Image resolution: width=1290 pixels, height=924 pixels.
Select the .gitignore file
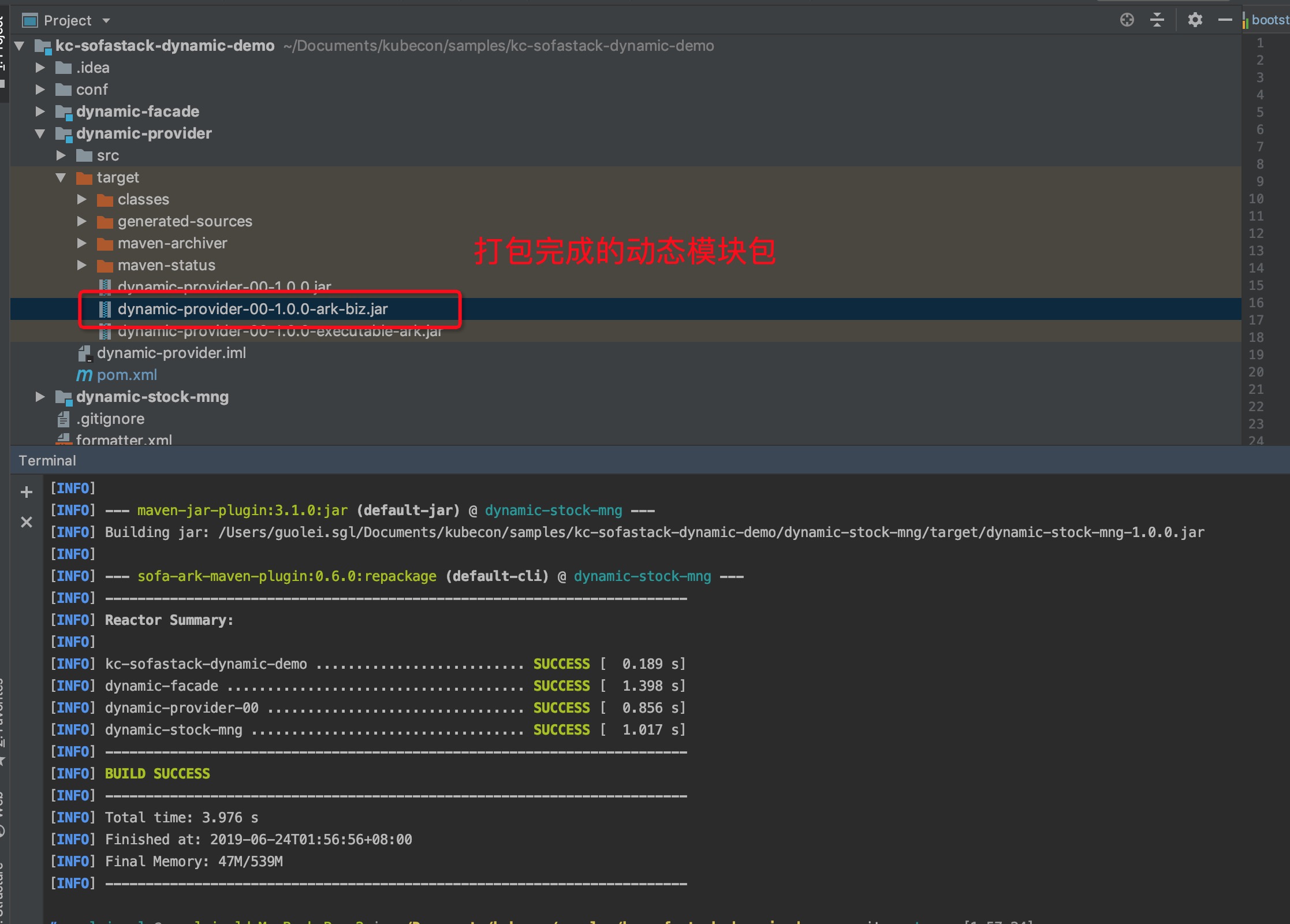110,419
